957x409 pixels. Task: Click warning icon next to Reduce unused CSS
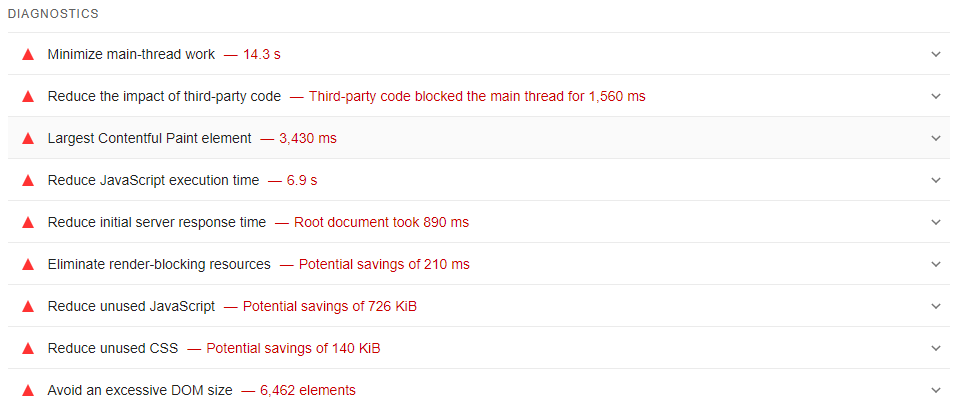click(x=28, y=348)
